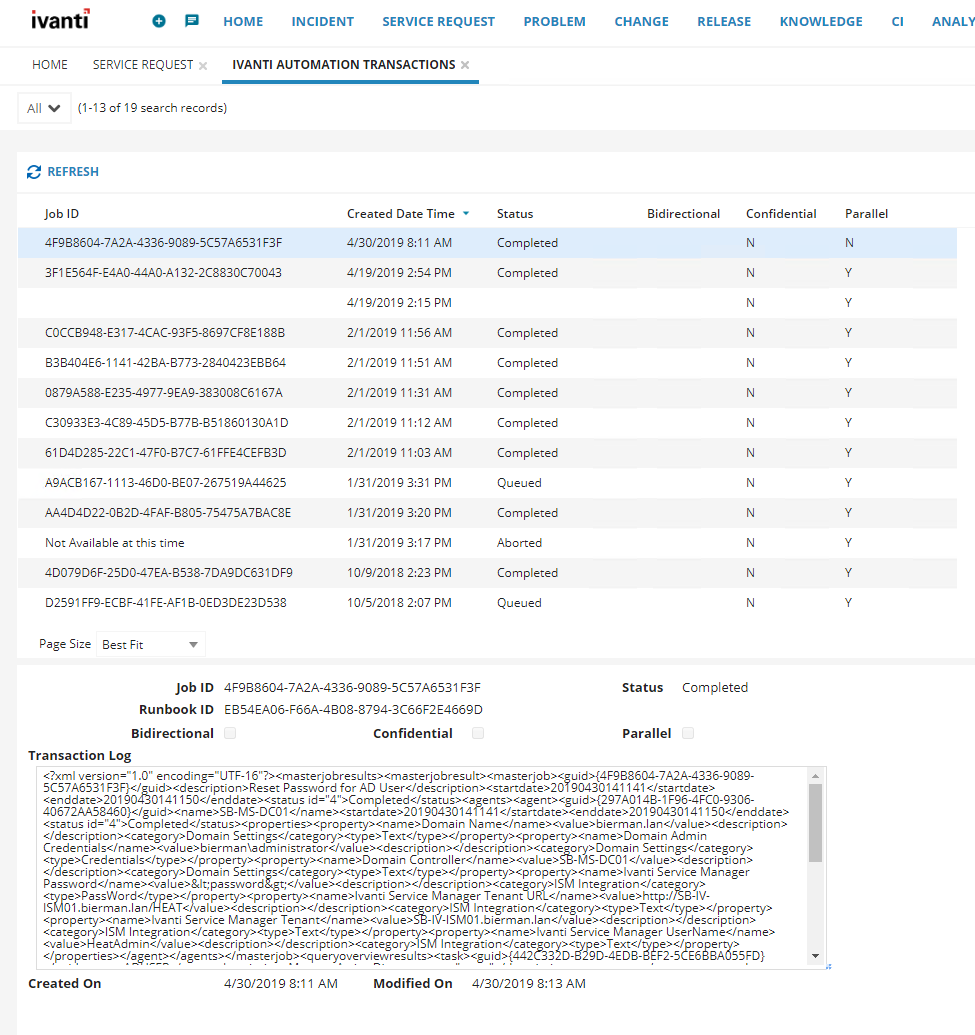Open the INCIDENT top menu
The width and height of the screenshot is (975, 1035).
[x=323, y=22]
